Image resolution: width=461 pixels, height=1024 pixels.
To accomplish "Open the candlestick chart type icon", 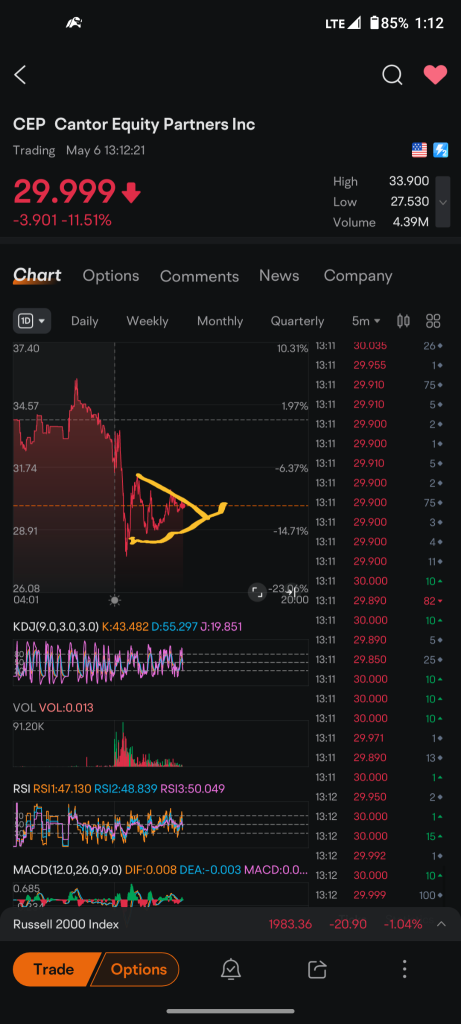I will 404,321.
